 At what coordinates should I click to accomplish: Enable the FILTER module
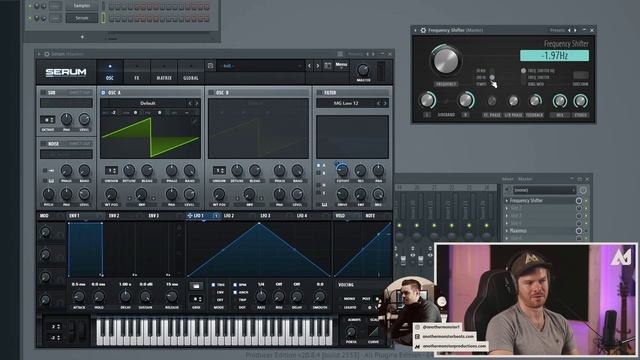click(x=319, y=93)
